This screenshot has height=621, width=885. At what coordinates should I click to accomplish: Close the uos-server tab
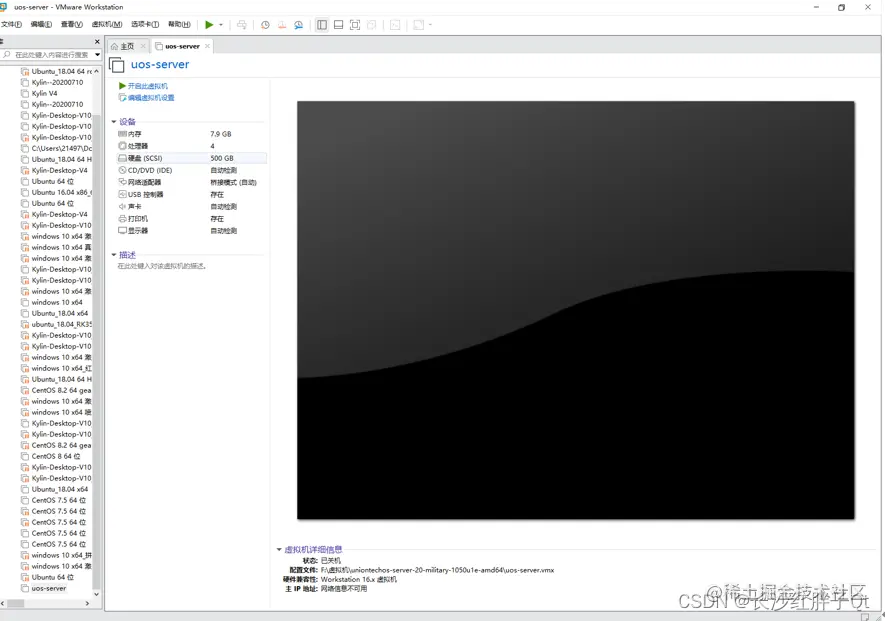click(207, 46)
